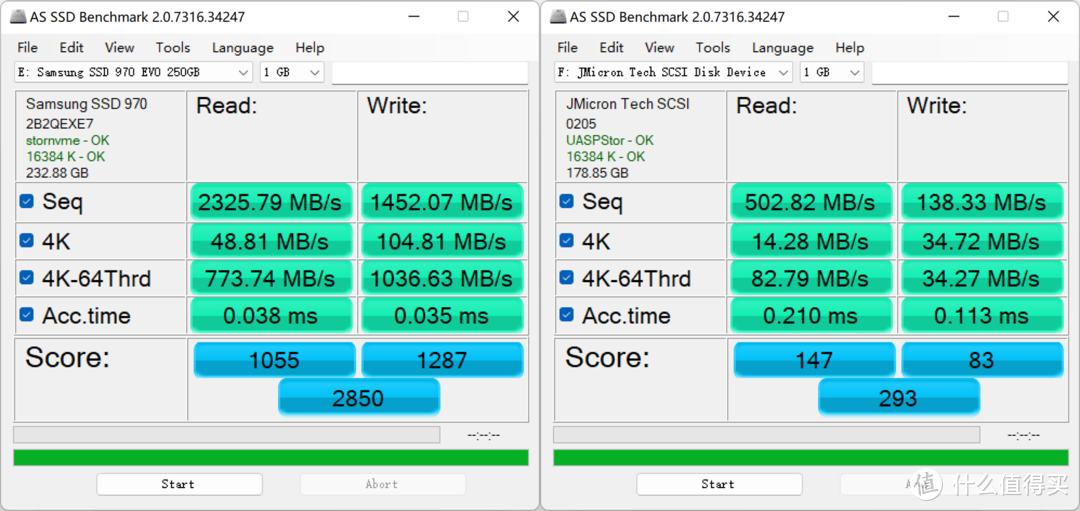Uncheck the Seq test in Samsung window
Viewport: 1080px width, 511px height.
pyautogui.click(x=26, y=202)
